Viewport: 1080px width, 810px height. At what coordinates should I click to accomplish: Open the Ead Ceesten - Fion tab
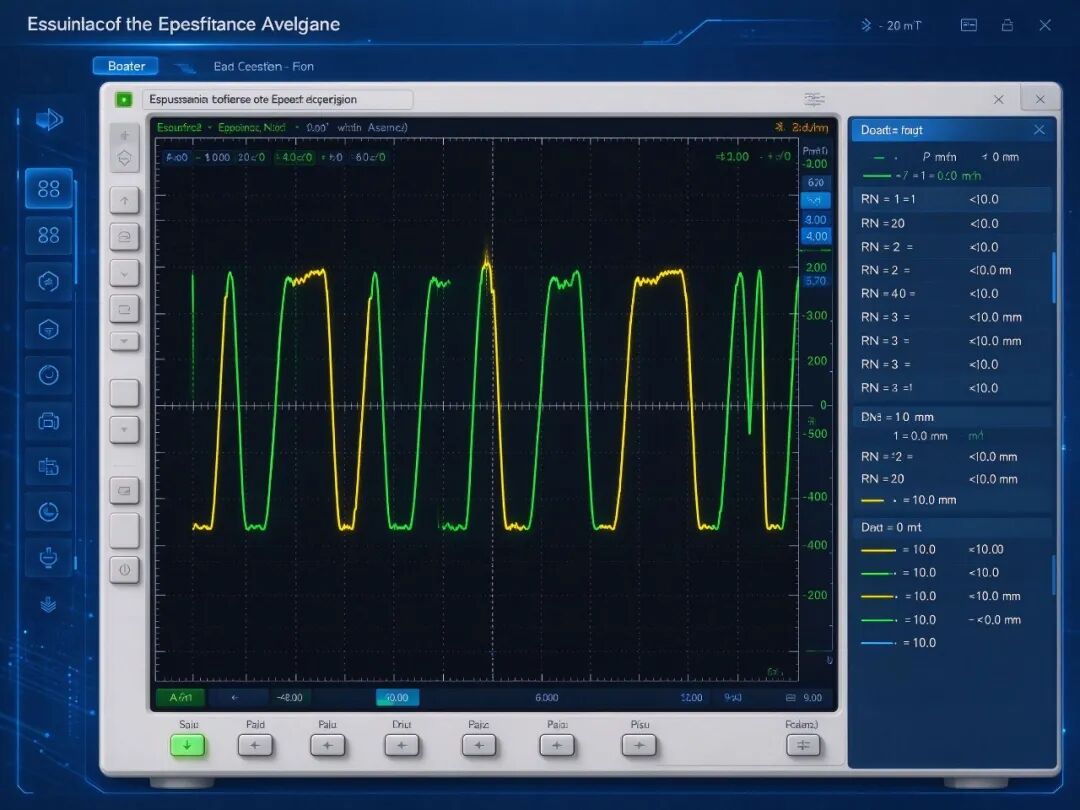[x=263, y=67]
